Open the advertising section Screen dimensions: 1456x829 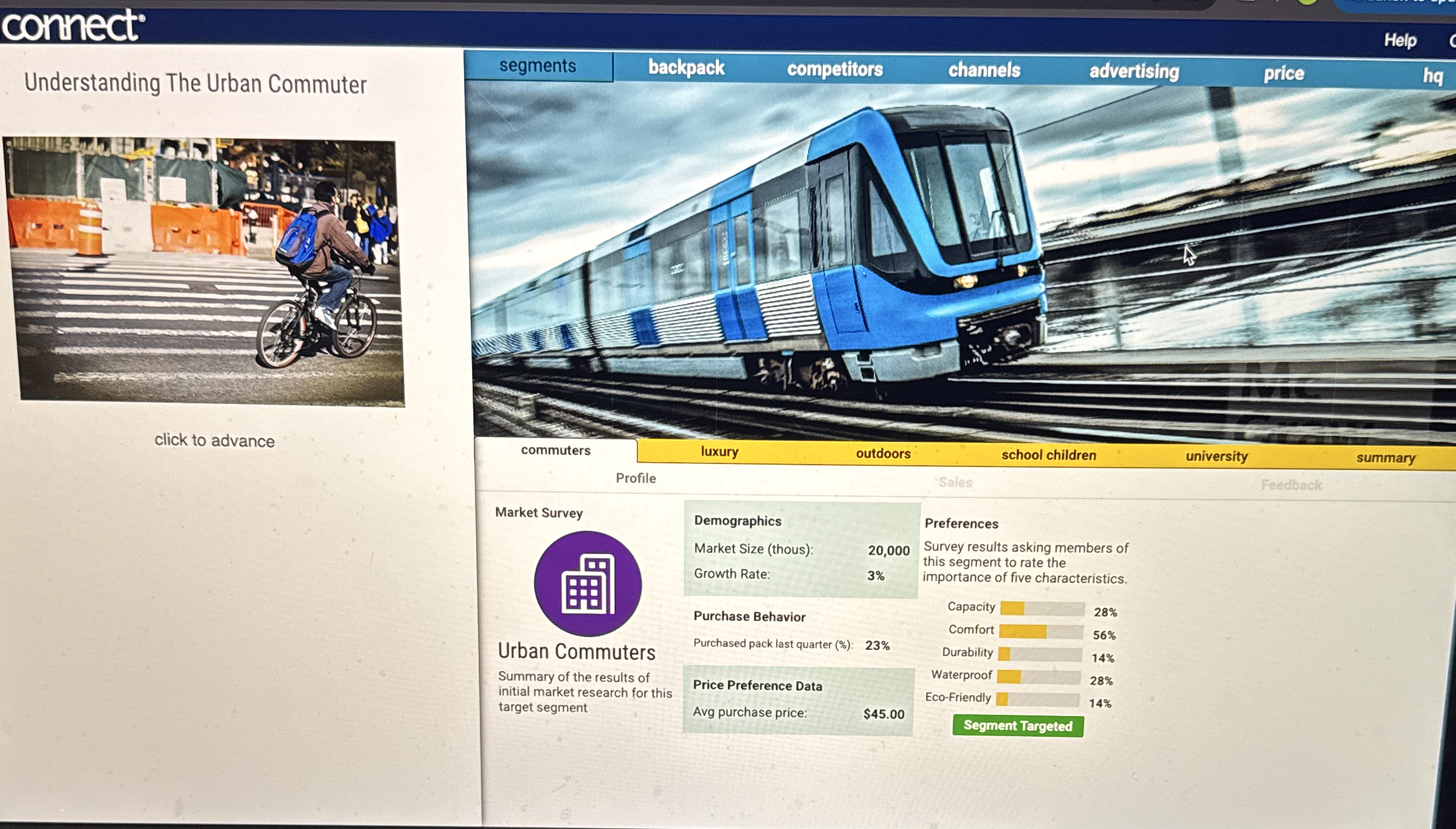[x=1134, y=72]
